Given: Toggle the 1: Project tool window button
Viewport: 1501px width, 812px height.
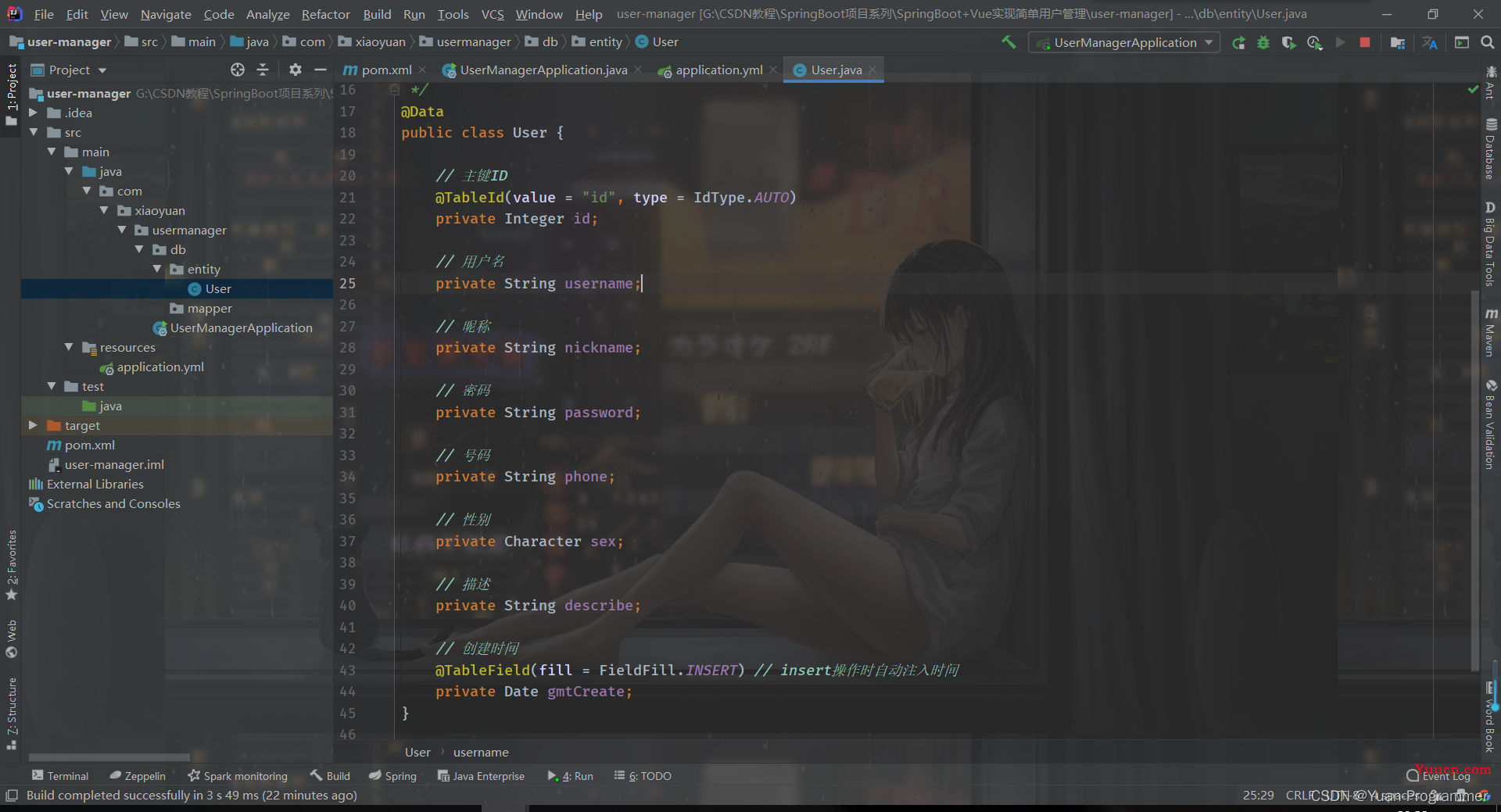Looking at the screenshot, I should (x=11, y=95).
